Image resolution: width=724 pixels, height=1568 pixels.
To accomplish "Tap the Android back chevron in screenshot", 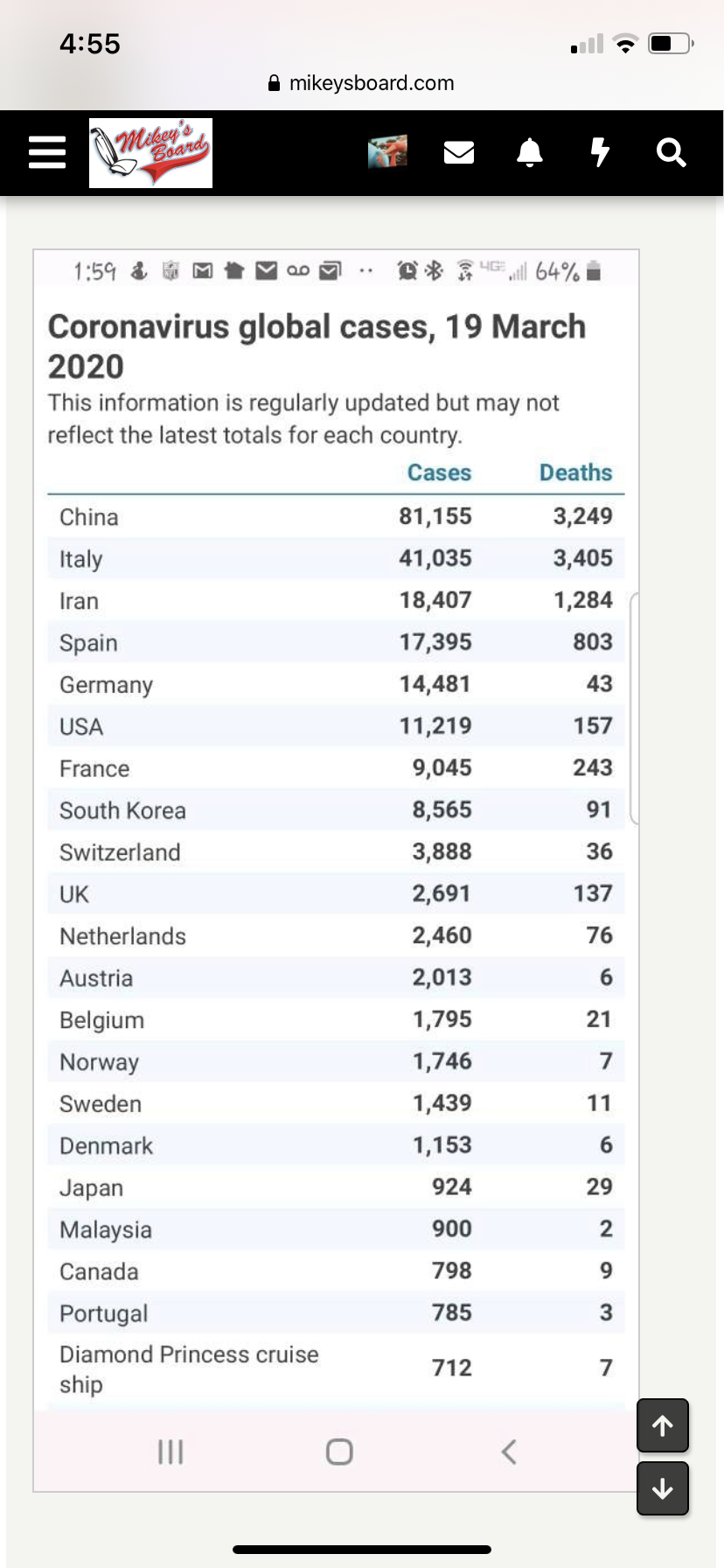I will point(509,1452).
